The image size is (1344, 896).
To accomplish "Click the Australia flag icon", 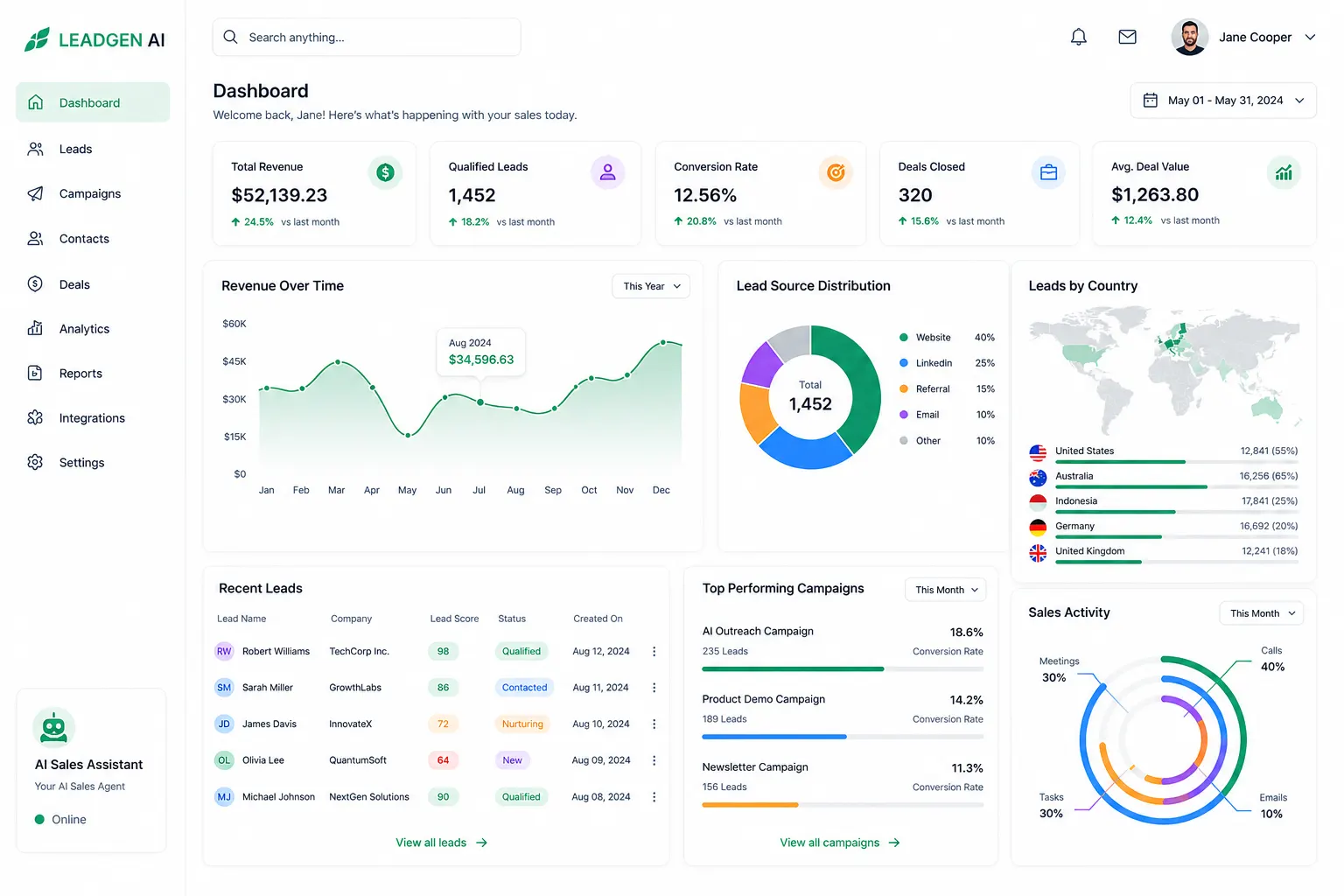I will point(1038,478).
